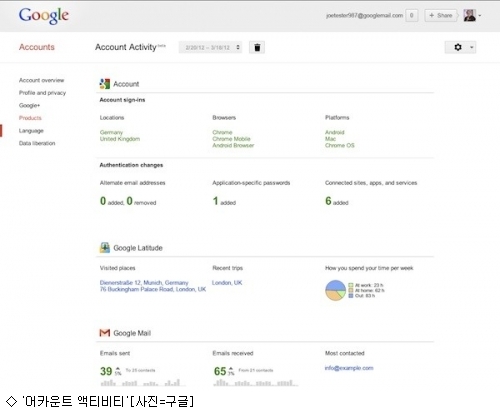Click the Google Mail section title
This screenshot has height=413, width=500.
tap(132, 333)
